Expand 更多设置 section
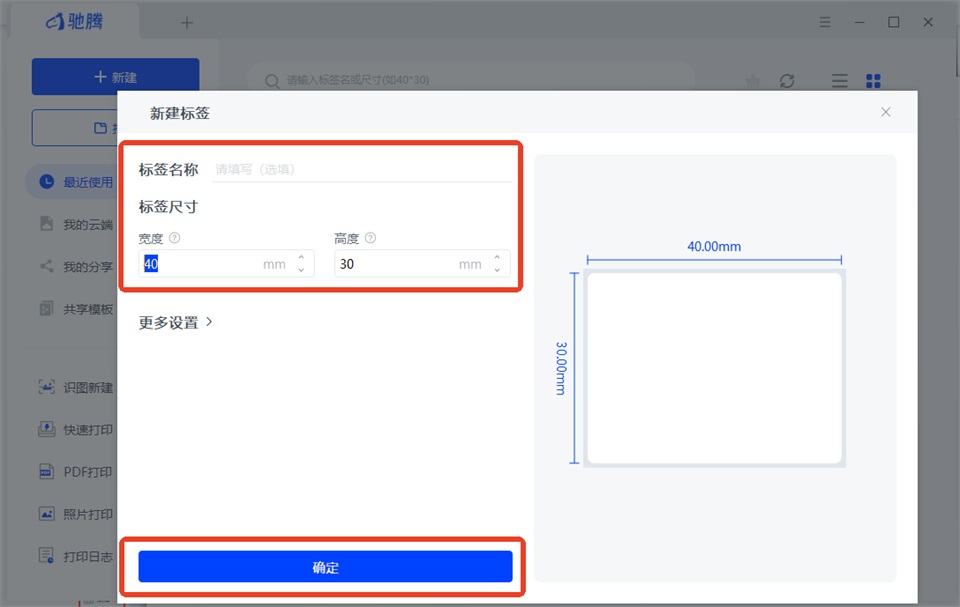960x607 pixels. click(175, 322)
